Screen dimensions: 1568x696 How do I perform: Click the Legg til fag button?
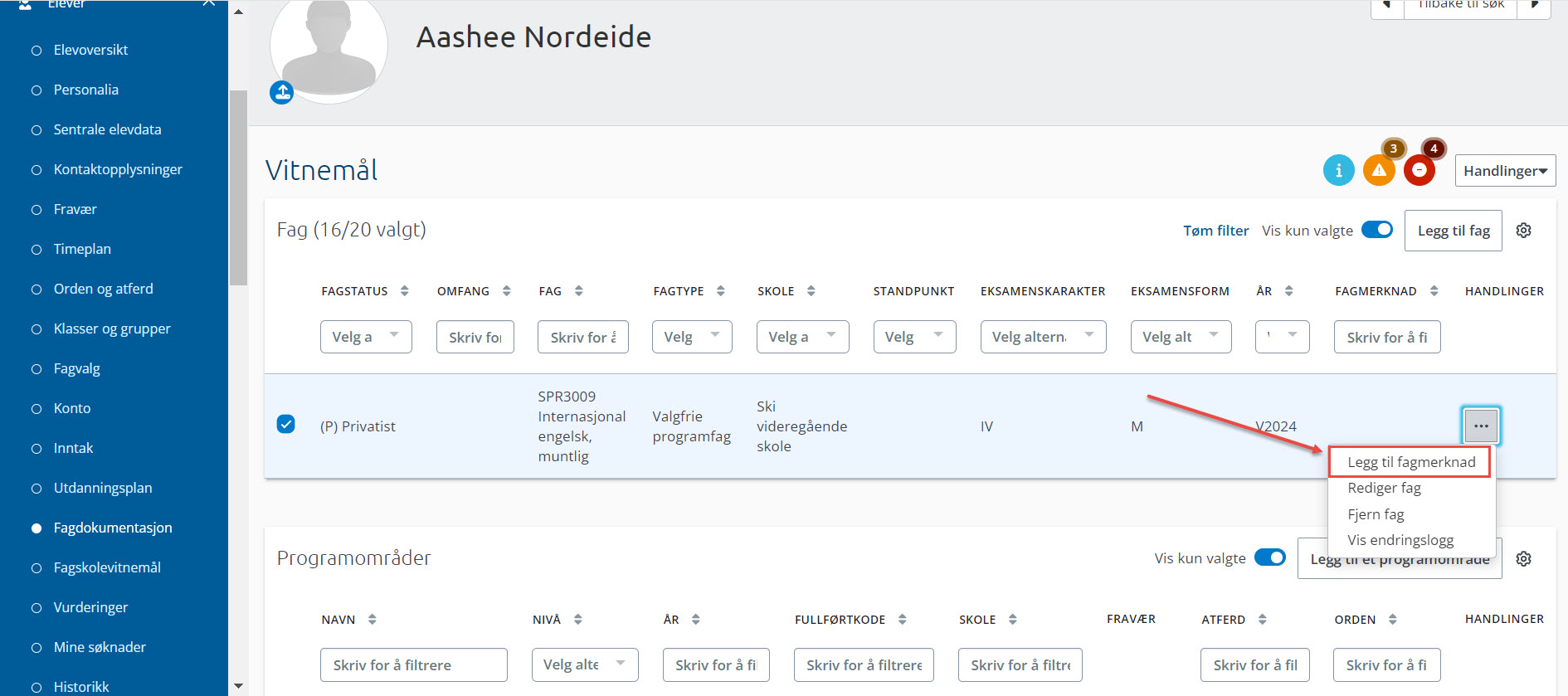click(1454, 231)
